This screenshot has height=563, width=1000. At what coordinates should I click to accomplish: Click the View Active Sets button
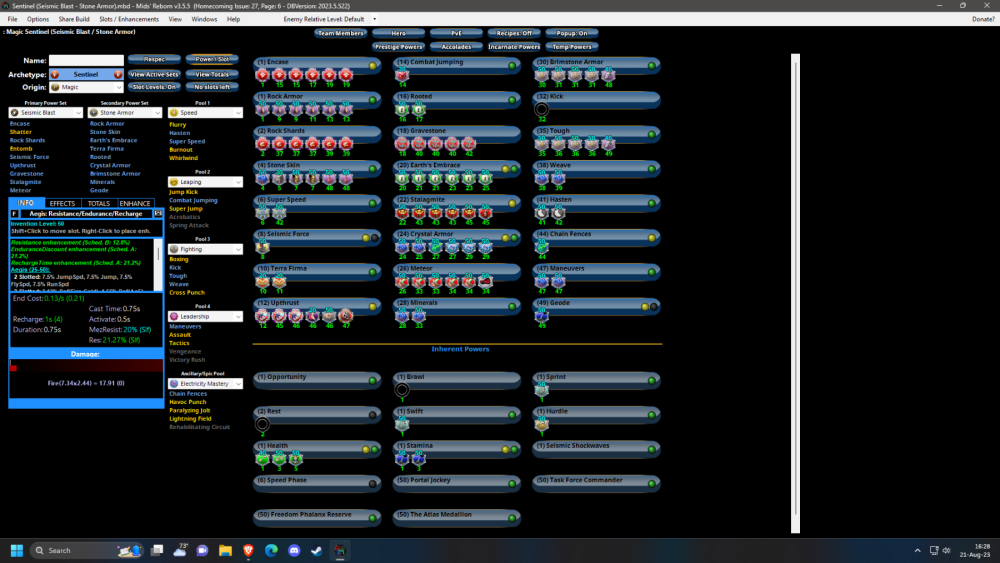pos(155,74)
